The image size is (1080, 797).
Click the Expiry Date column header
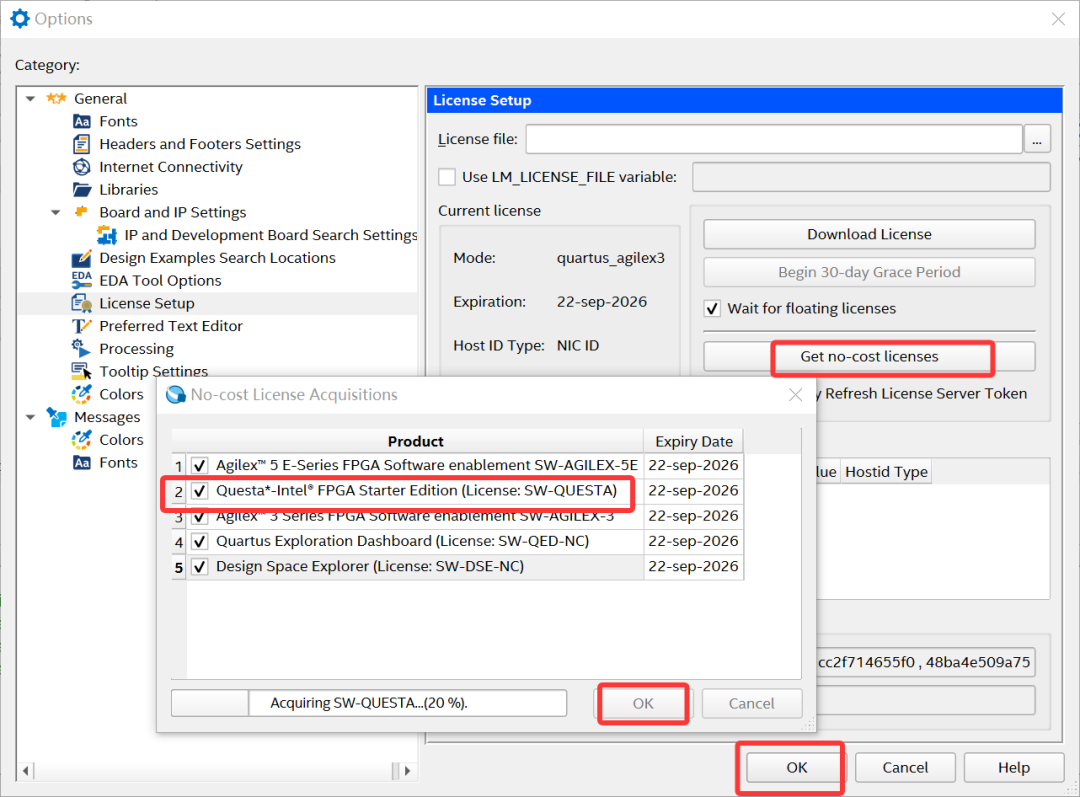[x=694, y=442]
